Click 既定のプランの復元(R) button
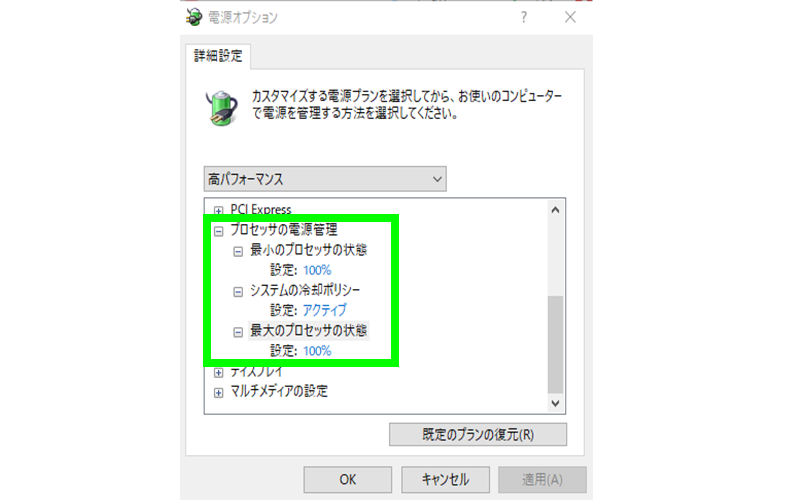 tap(478, 435)
